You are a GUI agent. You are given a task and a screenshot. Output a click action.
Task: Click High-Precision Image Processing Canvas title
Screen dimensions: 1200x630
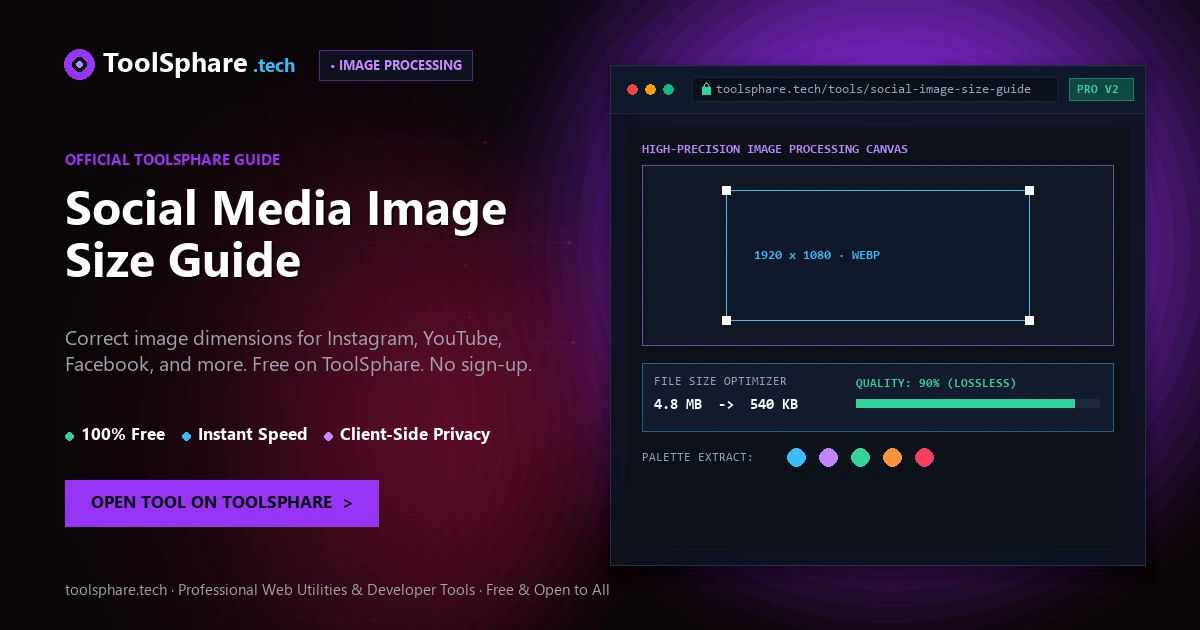tap(775, 149)
